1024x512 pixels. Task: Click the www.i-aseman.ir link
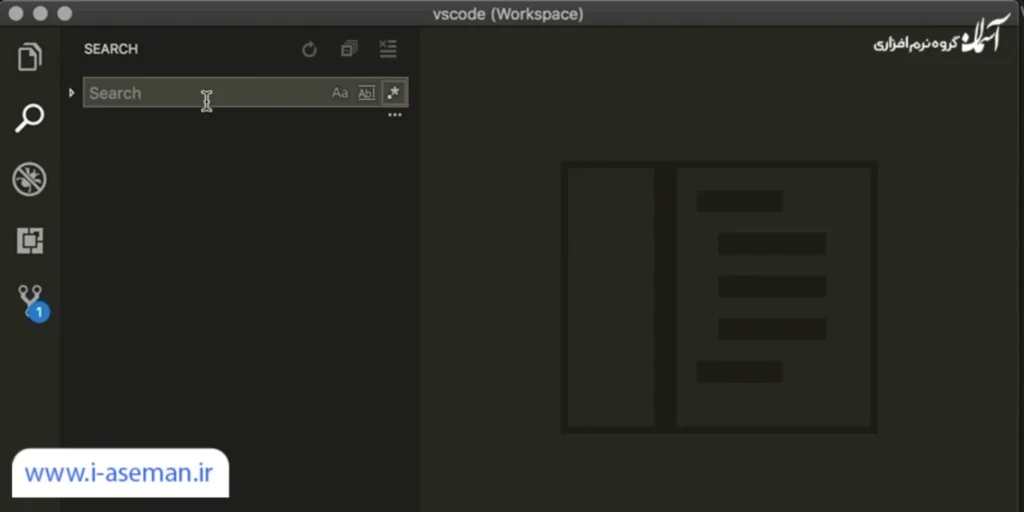click(120, 474)
